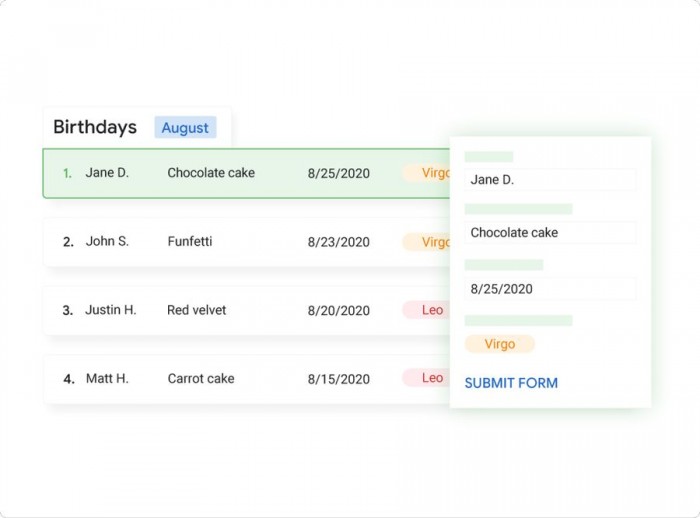The width and height of the screenshot is (700, 518).
Task: Click the Funfetti cell
Action: click(x=190, y=242)
